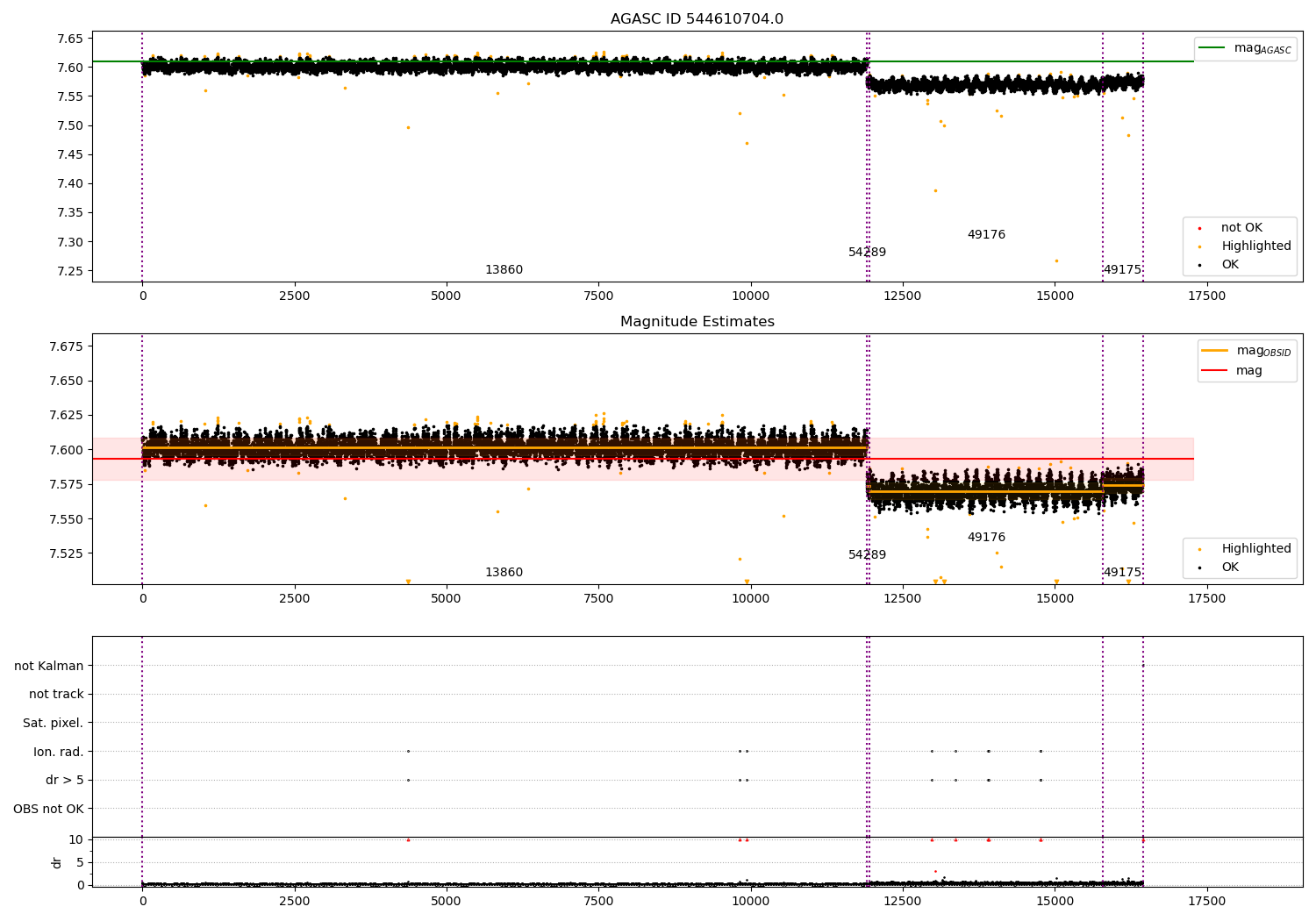Image resolution: width=1316 pixels, height=921 pixels.
Task: Click obsid label "13860" in Magnitude Estimates plot
Action: [x=504, y=573]
